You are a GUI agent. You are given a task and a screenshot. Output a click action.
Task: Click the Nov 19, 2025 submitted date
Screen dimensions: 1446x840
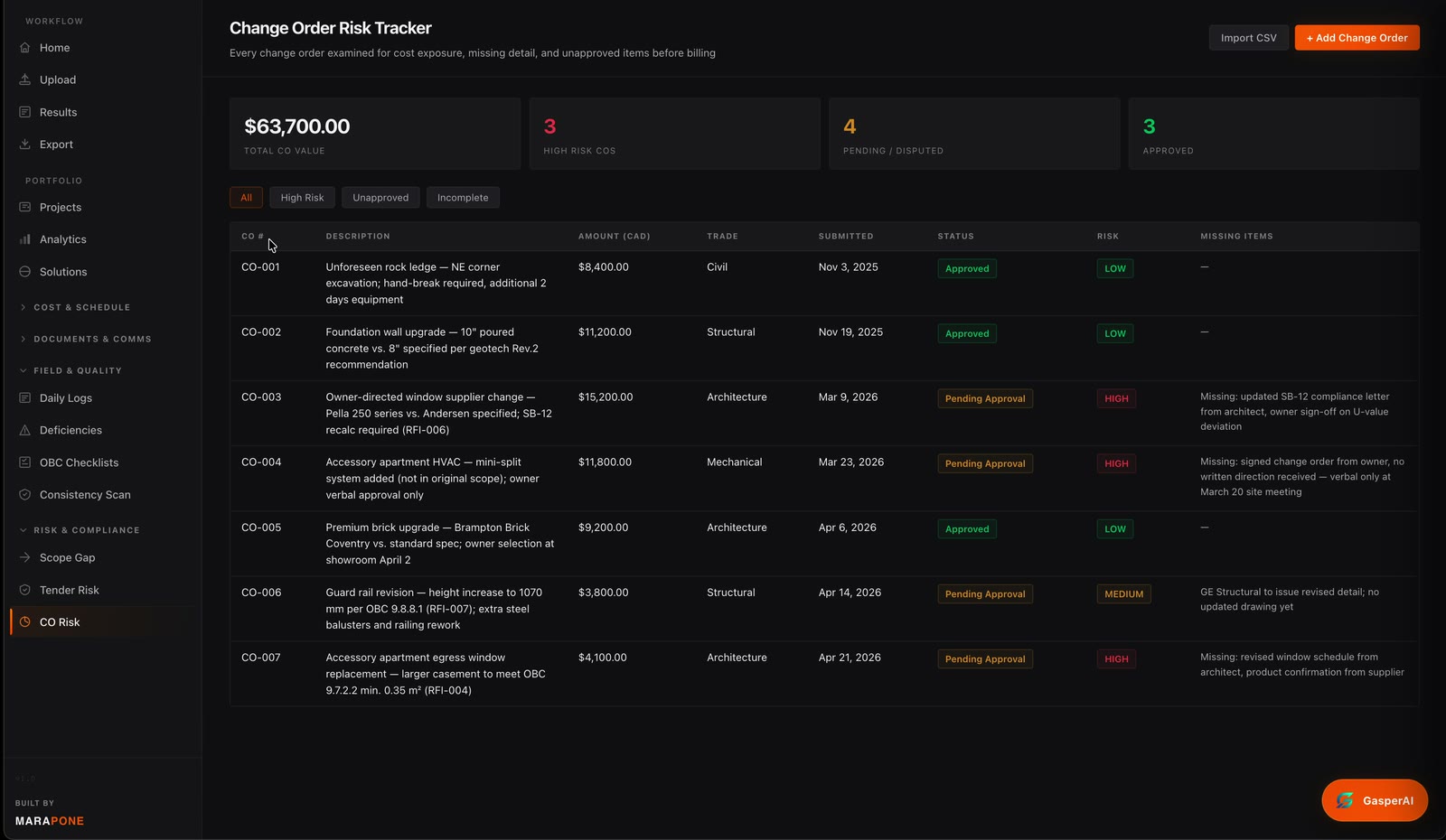pos(850,332)
